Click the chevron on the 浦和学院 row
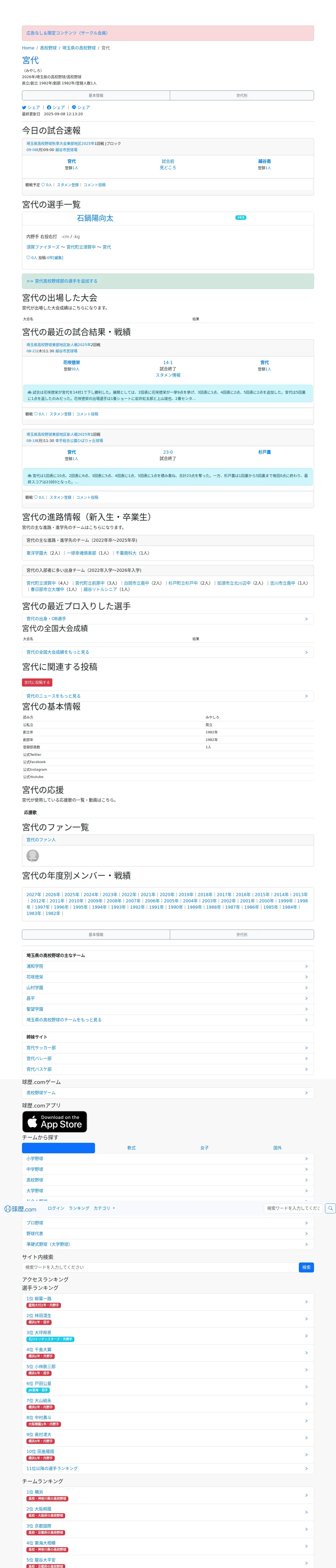 [x=306, y=967]
